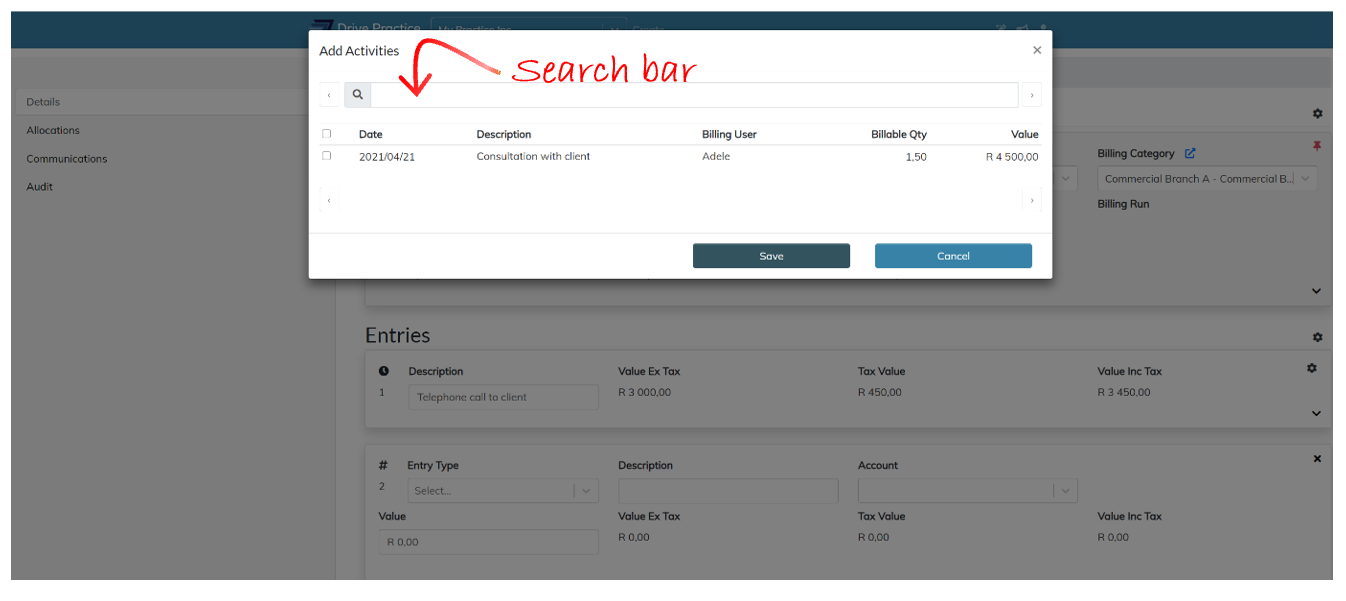The width and height of the screenshot is (1346, 601).
Task: Click gear icon on entry 1 row
Action: pyautogui.click(x=1312, y=369)
